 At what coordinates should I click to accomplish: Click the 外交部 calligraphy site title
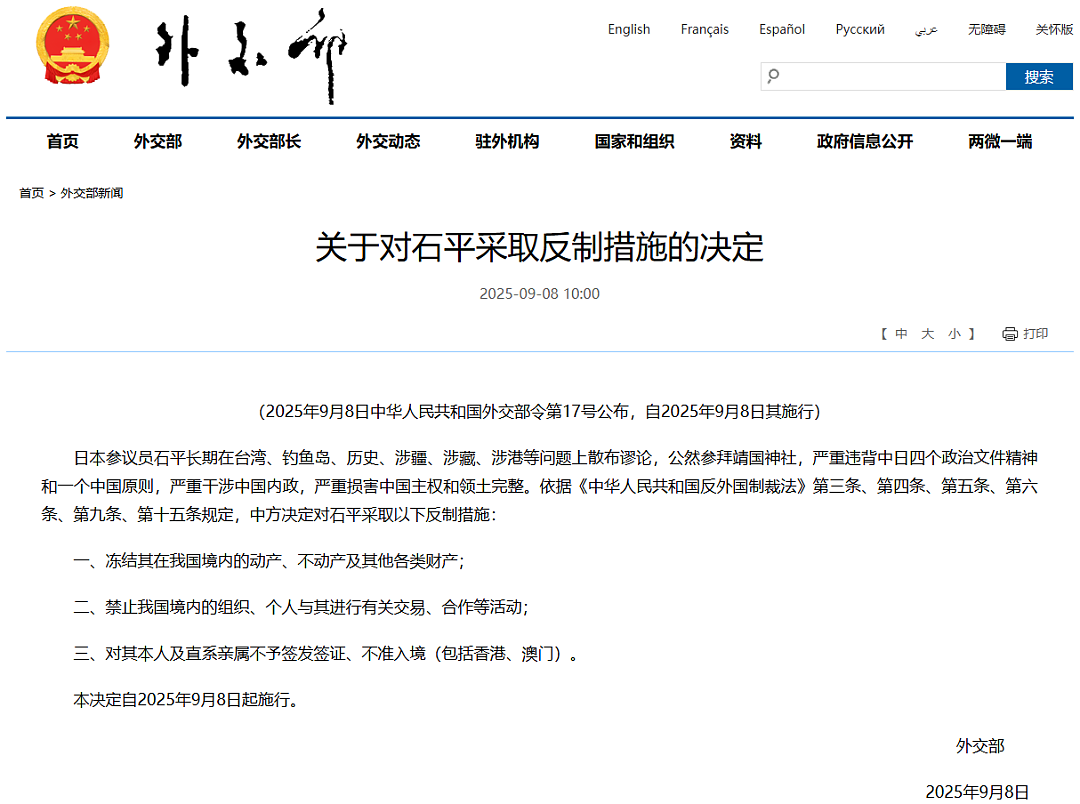pyautogui.click(x=251, y=54)
